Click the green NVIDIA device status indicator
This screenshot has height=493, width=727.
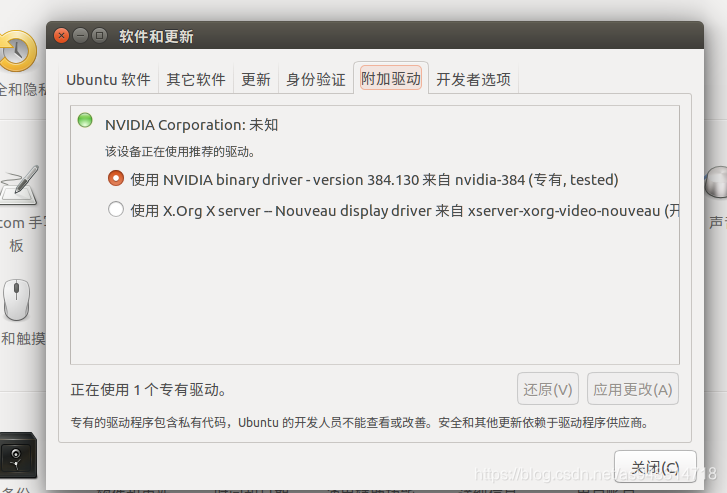tap(85, 121)
